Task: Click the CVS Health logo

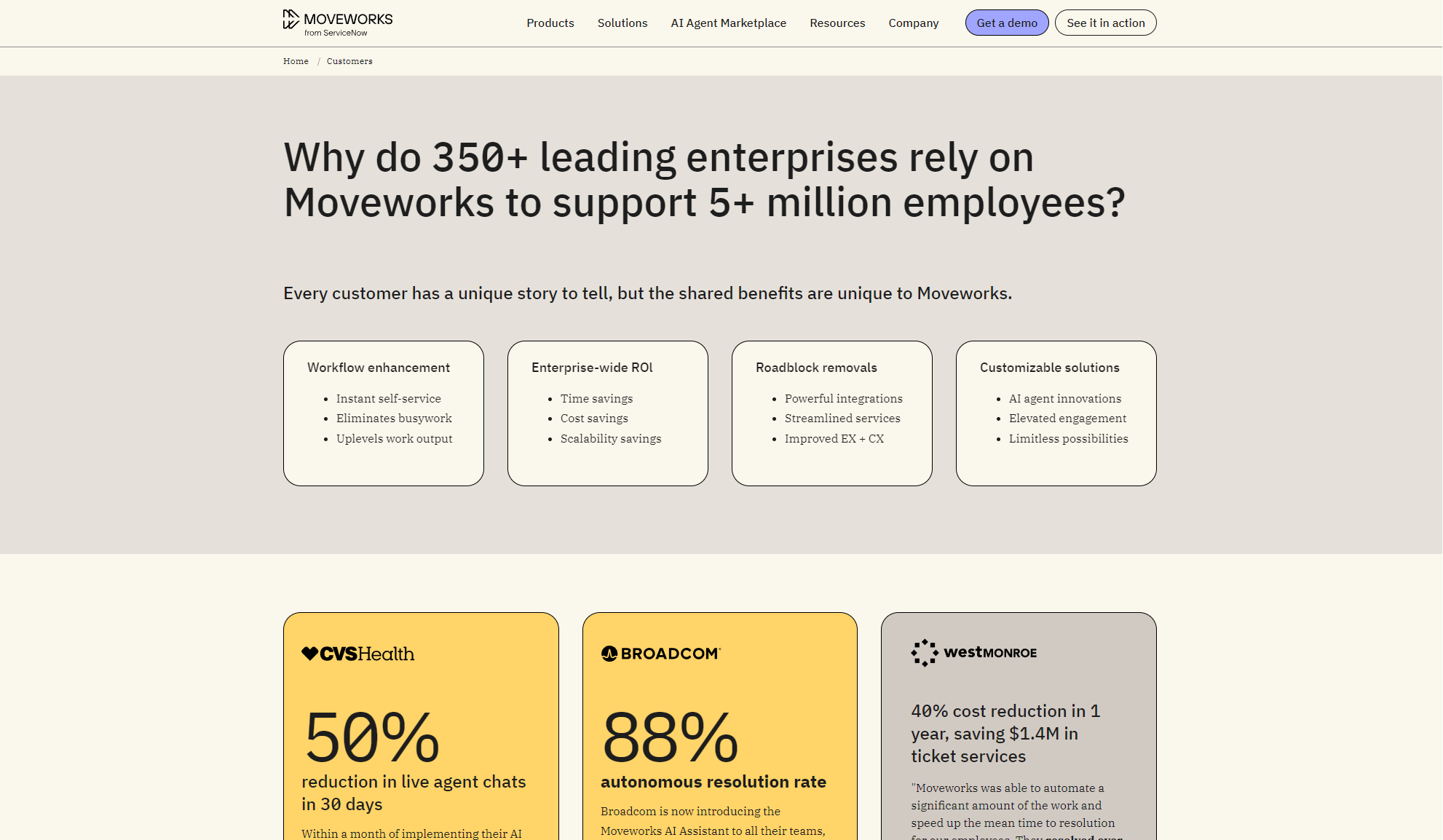Action: [357, 654]
